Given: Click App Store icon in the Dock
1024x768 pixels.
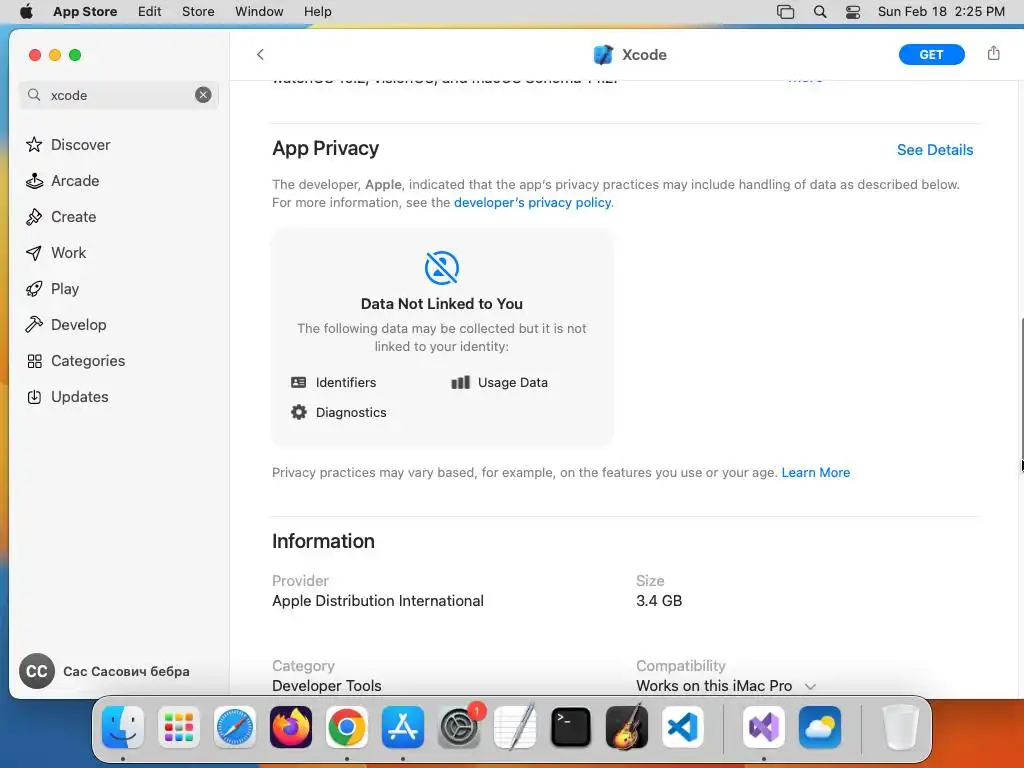Looking at the screenshot, I should click(403, 727).
